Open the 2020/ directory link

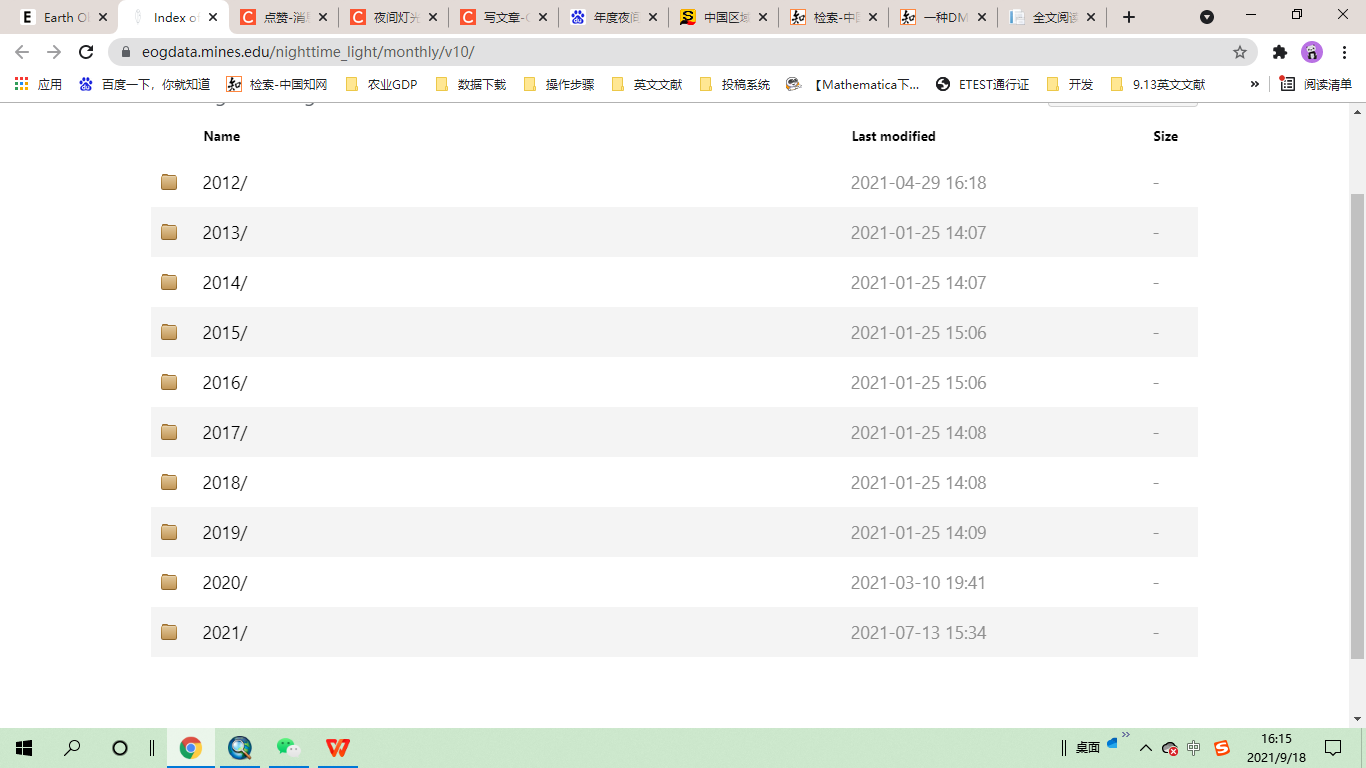pyautogui.click(x=224, y=583)
